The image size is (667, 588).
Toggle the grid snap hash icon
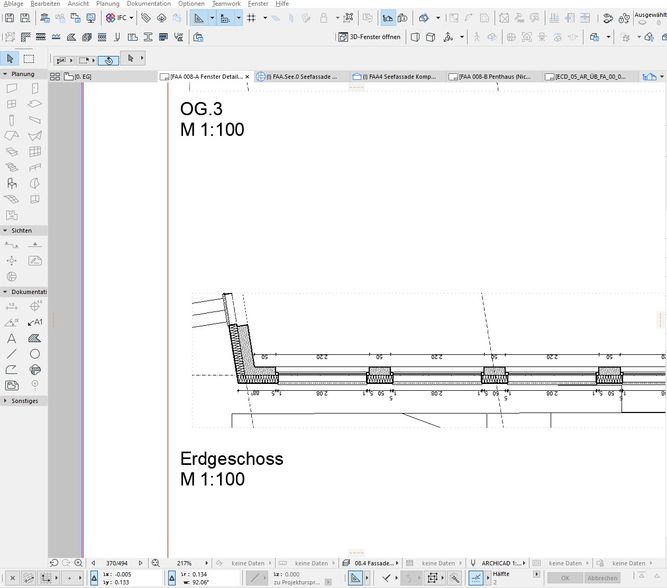[251, 18]
